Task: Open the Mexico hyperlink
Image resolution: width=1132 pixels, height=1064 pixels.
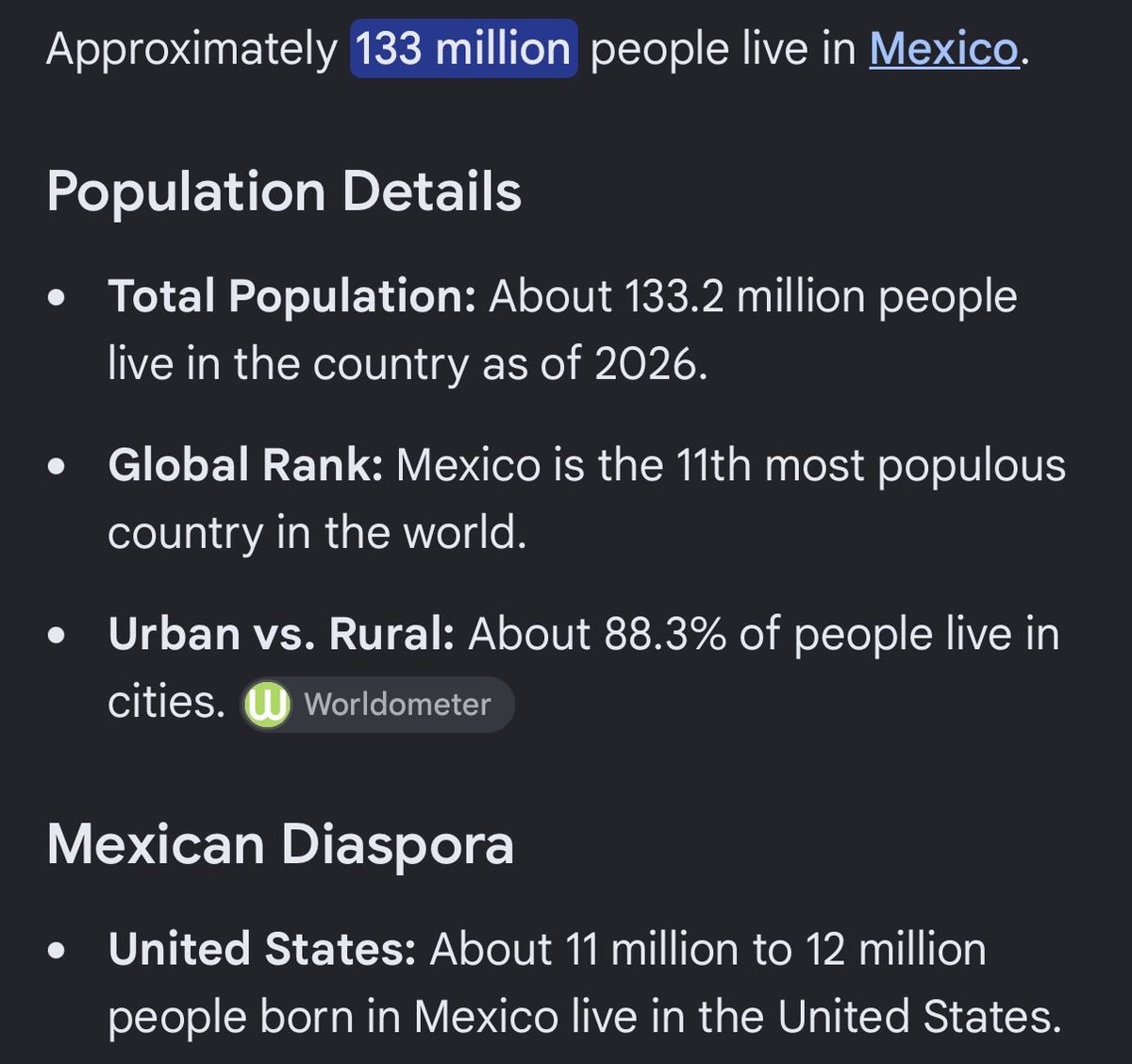Action: pos(944,49)
